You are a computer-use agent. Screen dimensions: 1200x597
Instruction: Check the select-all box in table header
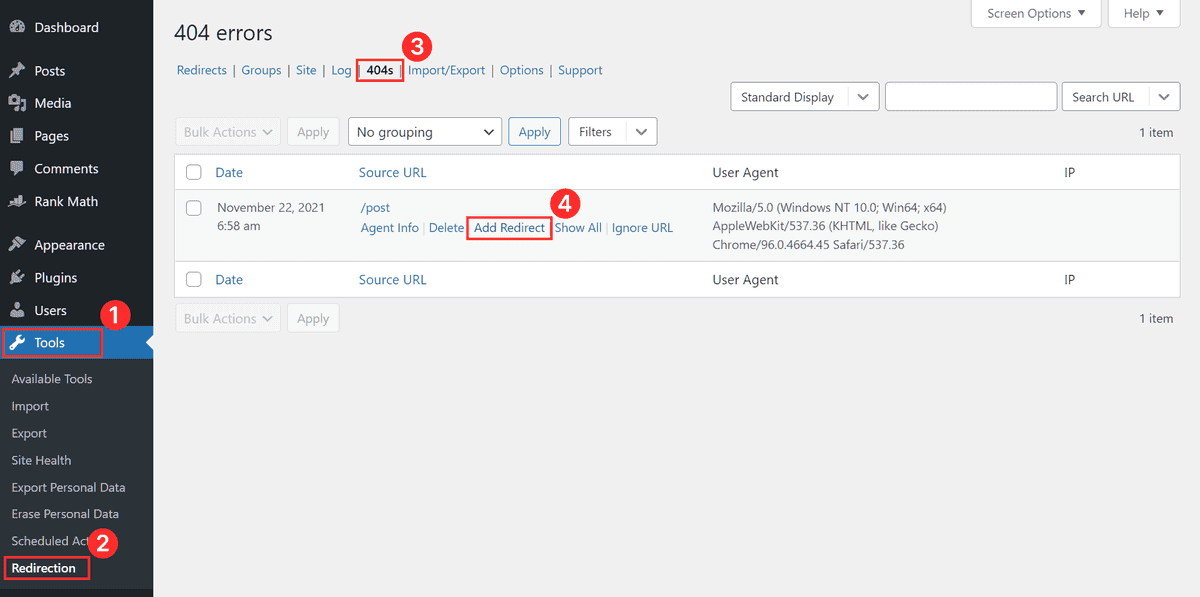click(194, 173)
